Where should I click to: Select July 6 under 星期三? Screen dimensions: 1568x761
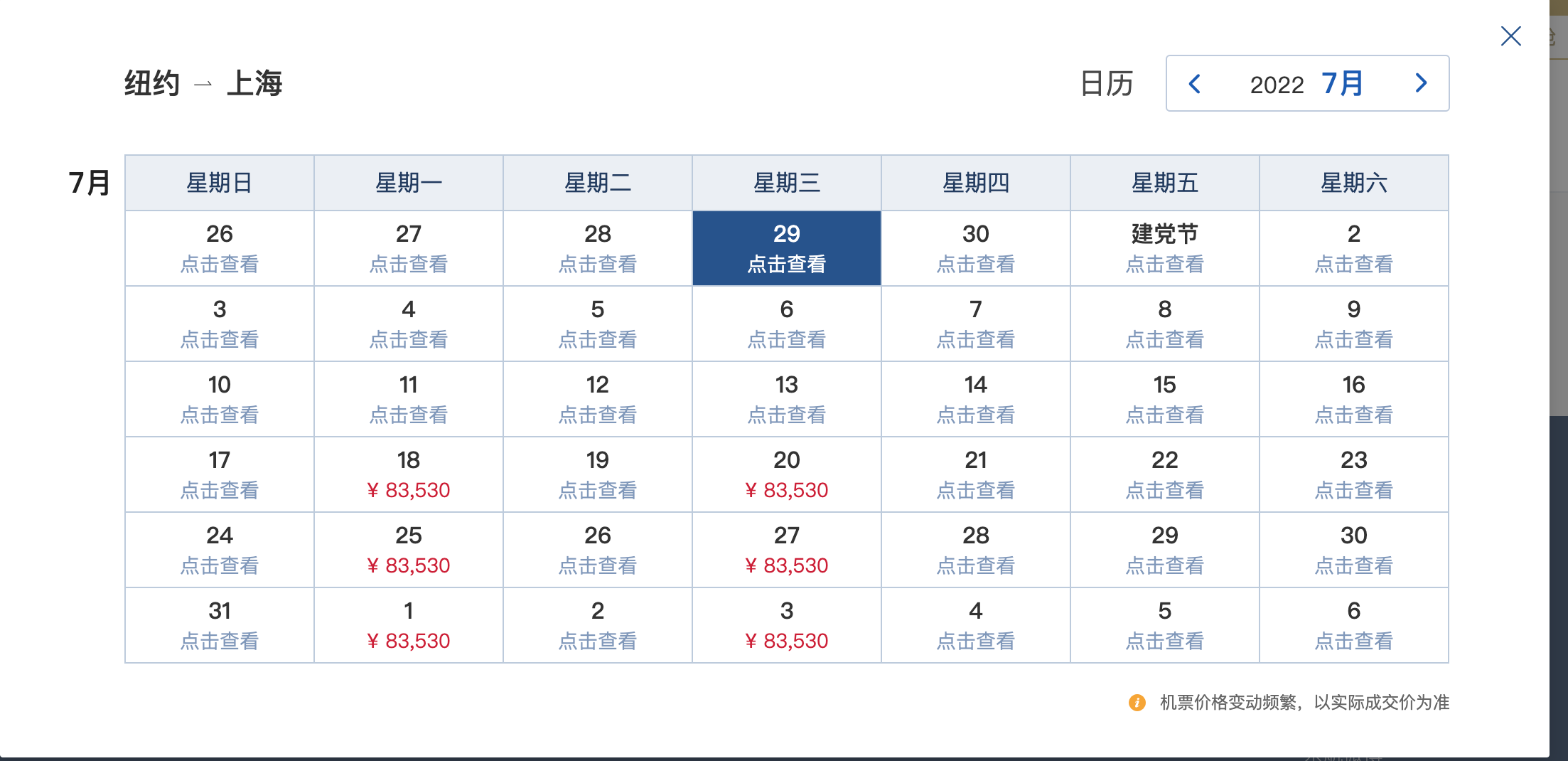(787, 324)
